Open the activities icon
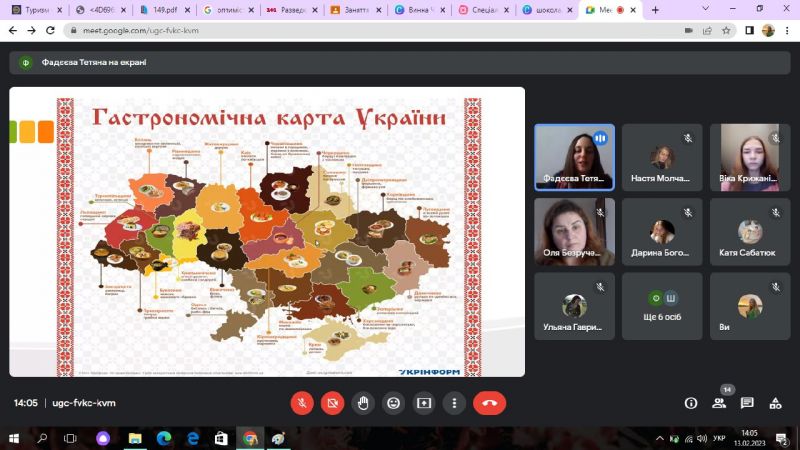This screenshot has height=450, width=800. point(776,403)
